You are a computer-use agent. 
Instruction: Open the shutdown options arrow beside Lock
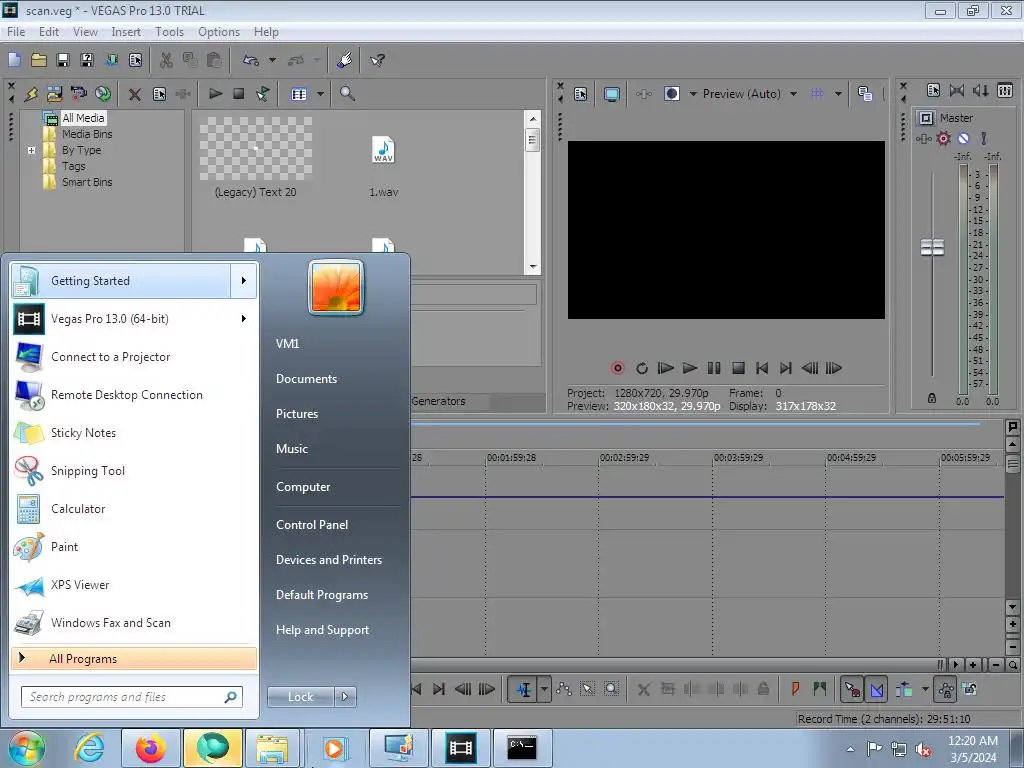click(x=345, y=697)
